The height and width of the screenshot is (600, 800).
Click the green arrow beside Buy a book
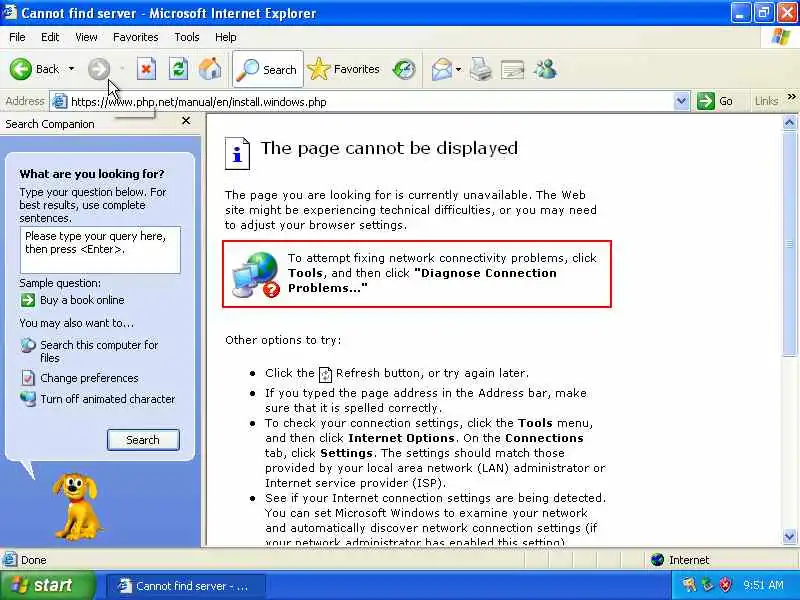28,300
